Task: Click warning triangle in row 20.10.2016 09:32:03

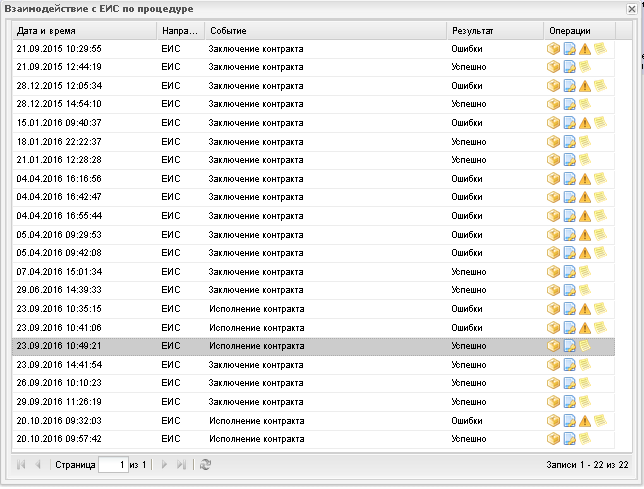Action: pos(585,421)
